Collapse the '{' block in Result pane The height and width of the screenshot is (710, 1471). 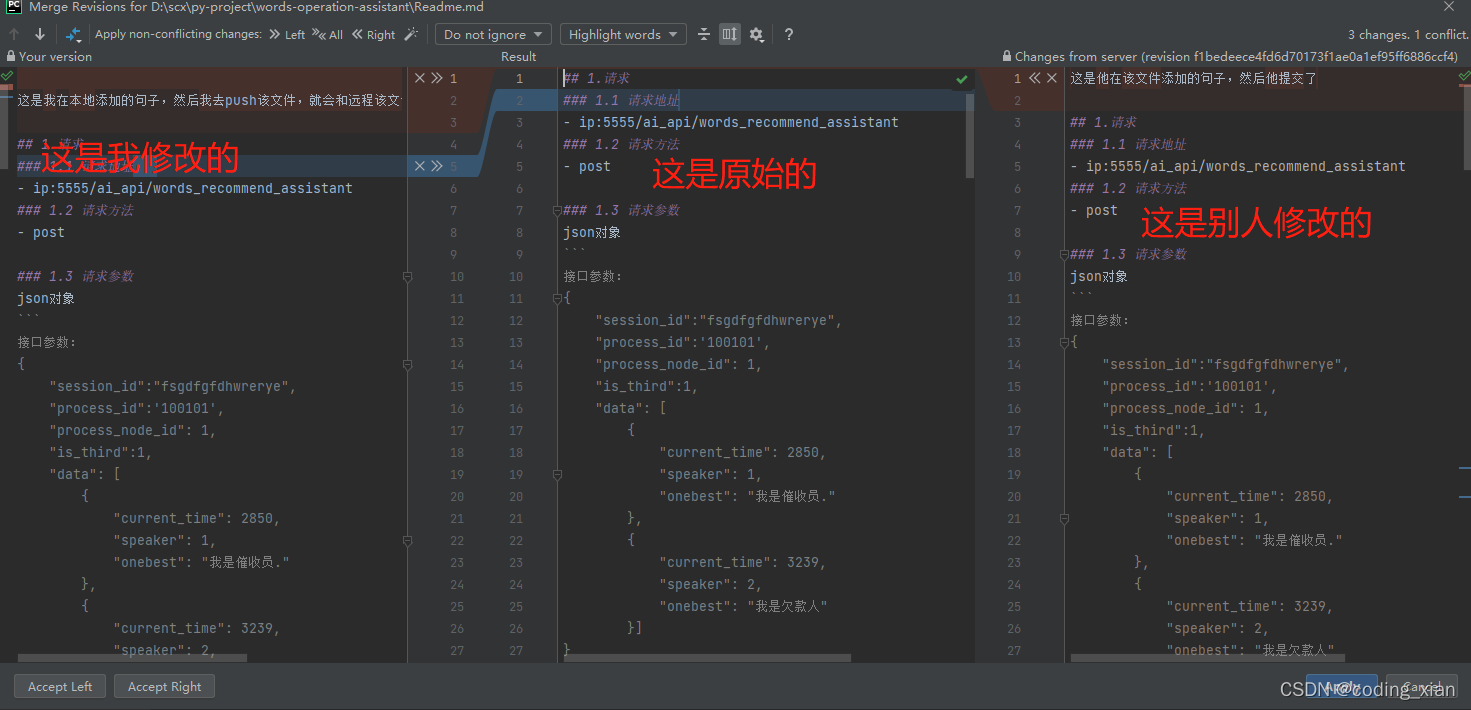click(x=557, y=298)
